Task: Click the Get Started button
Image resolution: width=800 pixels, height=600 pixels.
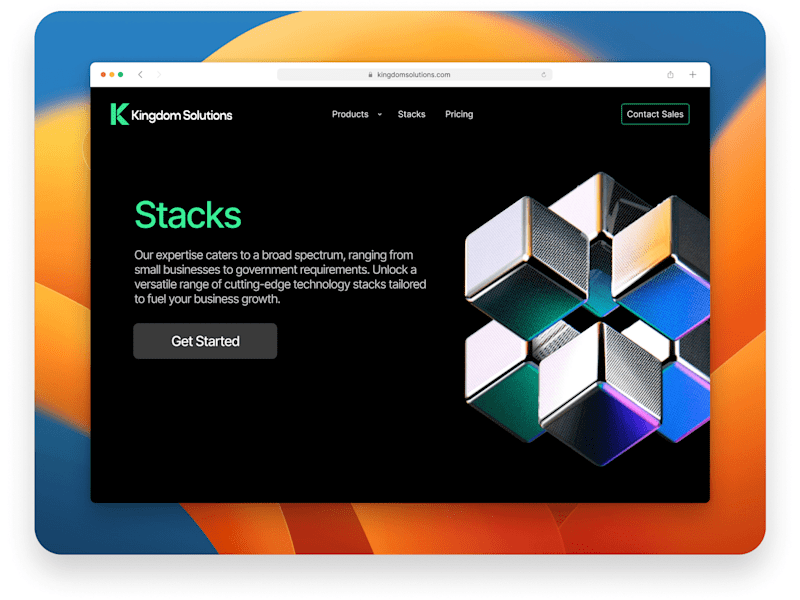Action: 205,341
